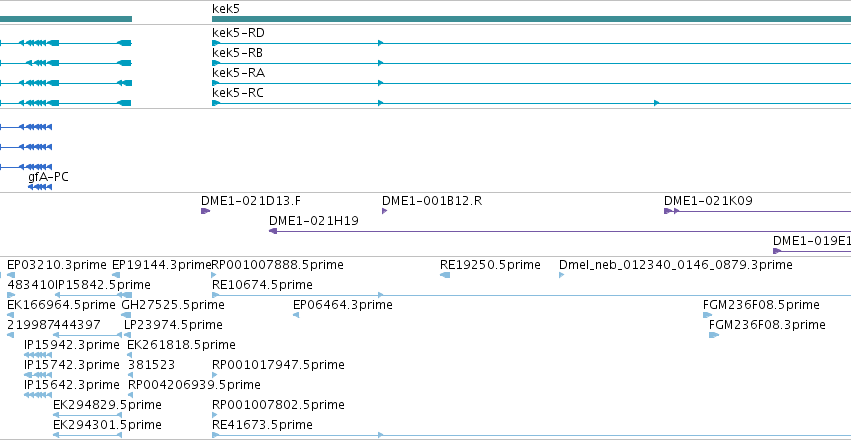Click the RP001007888.5prime label
This screenshot has height=440, width=851.
[277, 265]
